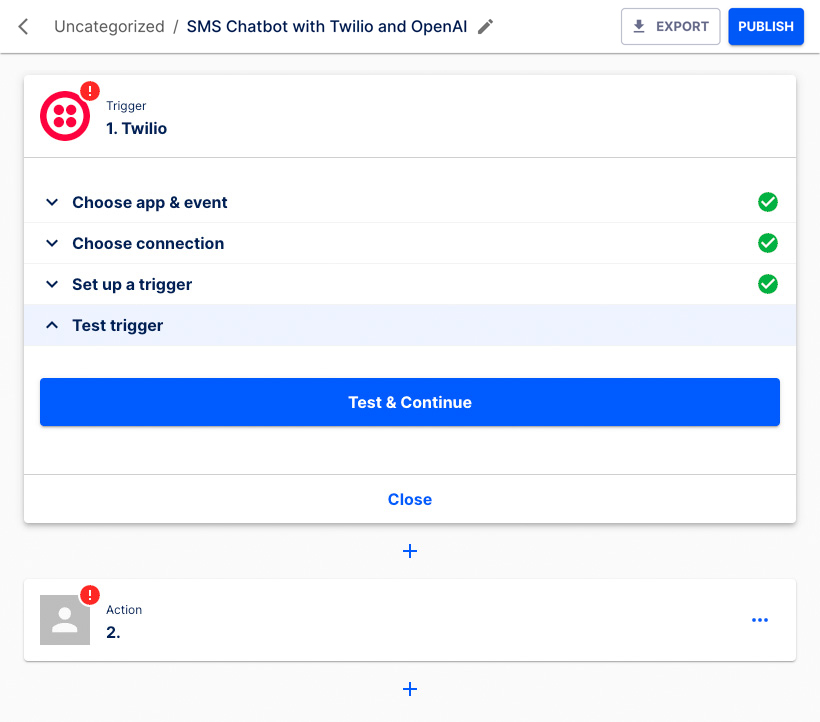Click the back arrow in the top-left

(x=22, y=26)
